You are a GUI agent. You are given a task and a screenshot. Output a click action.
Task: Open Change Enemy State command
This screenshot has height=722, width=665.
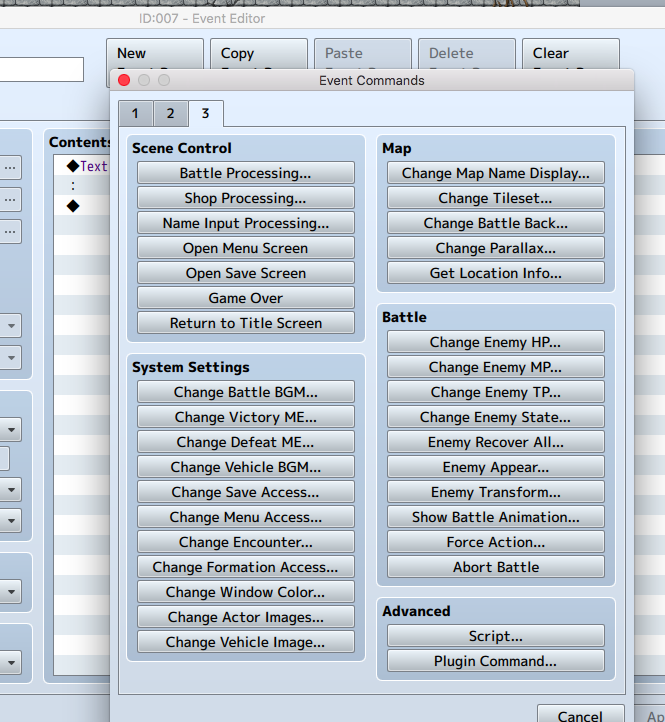[x=496, y=417]
